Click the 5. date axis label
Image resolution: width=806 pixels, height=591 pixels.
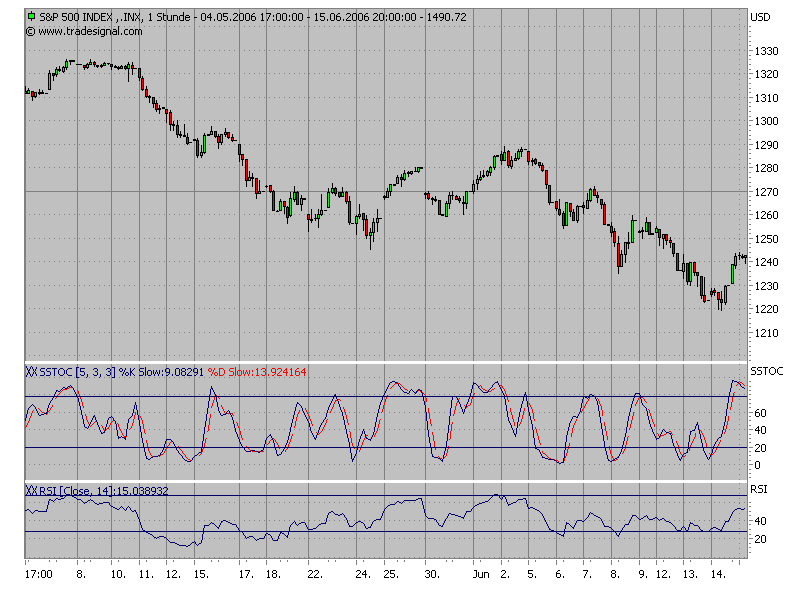(532, 574)
